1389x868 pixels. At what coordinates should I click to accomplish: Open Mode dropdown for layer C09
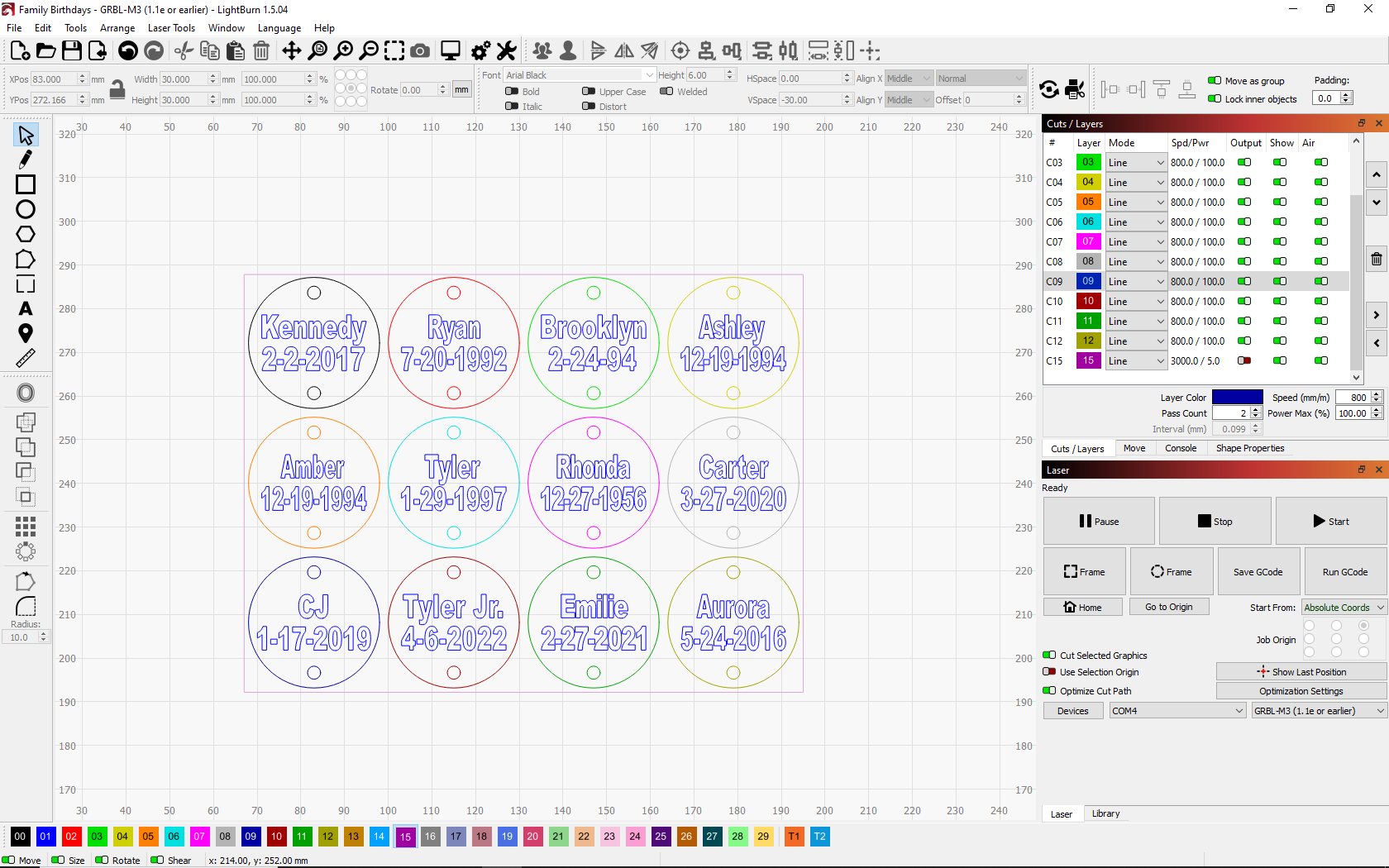[1136, 282]
